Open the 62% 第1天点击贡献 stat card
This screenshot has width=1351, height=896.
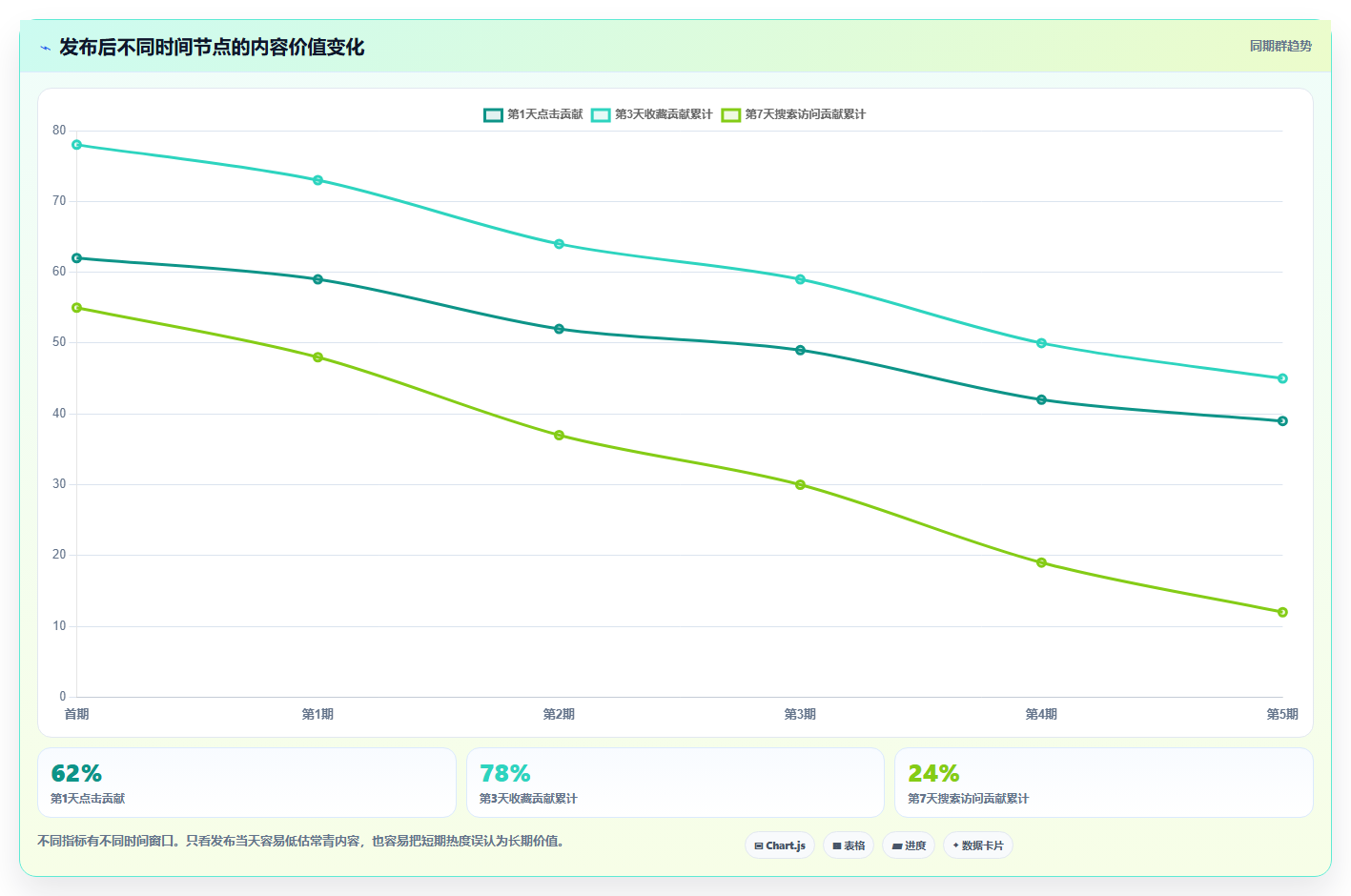[x=247, y=783]
